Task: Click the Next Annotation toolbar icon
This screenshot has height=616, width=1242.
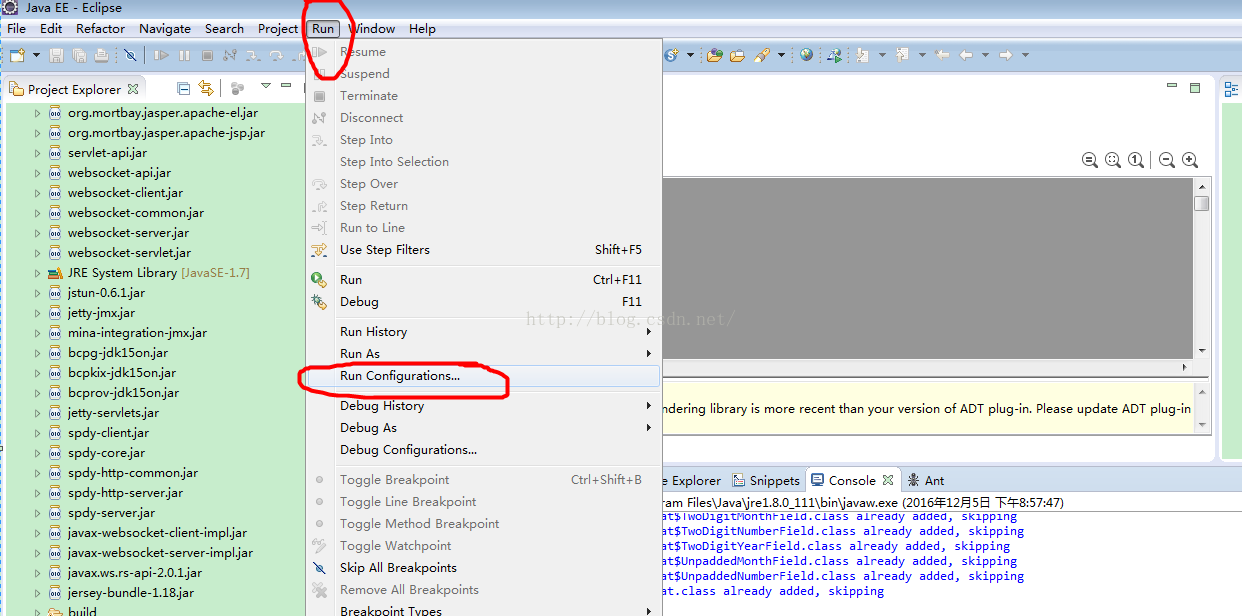Action: pyautogui.click(x=864, y=55)
